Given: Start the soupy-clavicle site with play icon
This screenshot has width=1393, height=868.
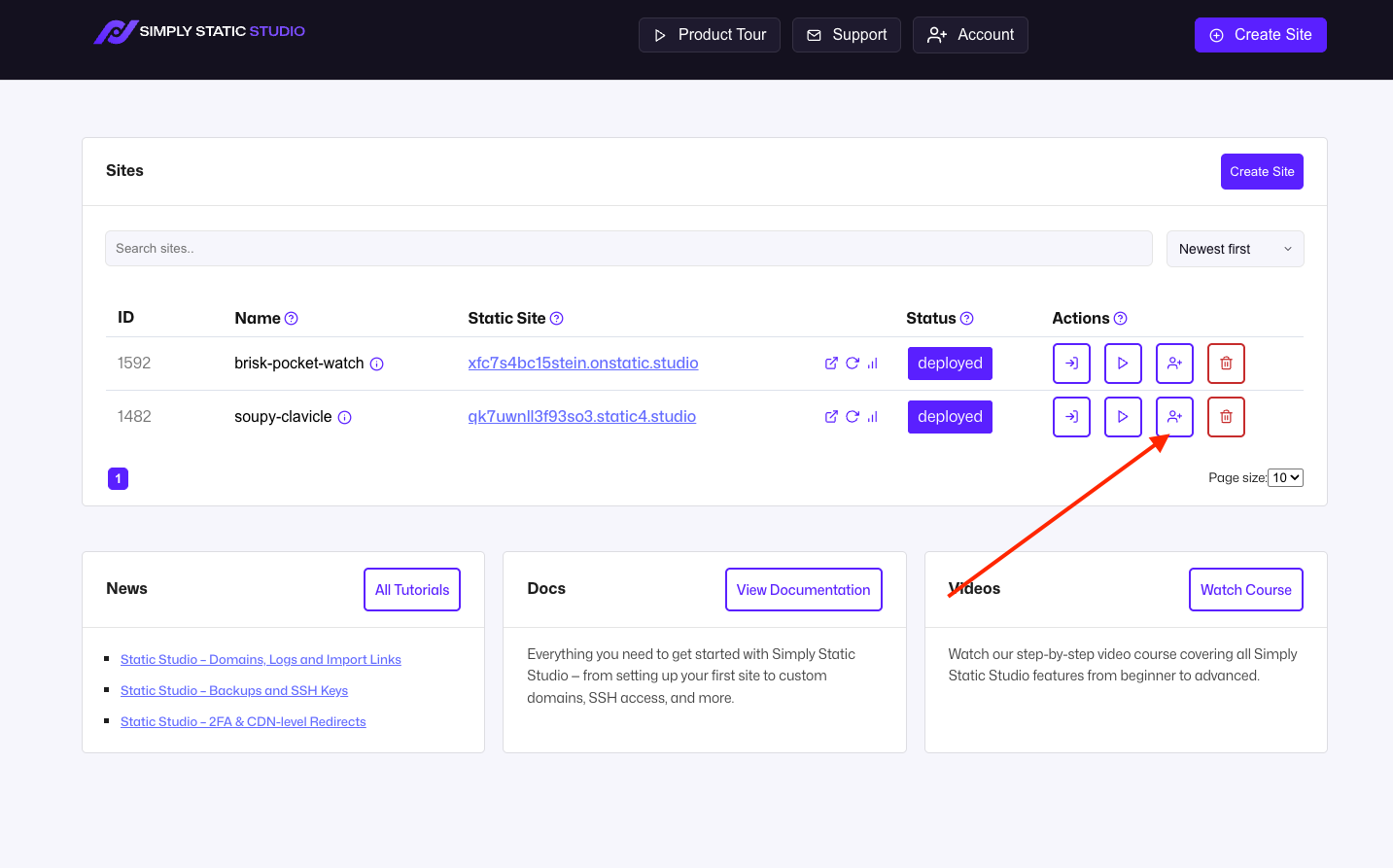Looking at the screenshot, I should click(1123, 417).
